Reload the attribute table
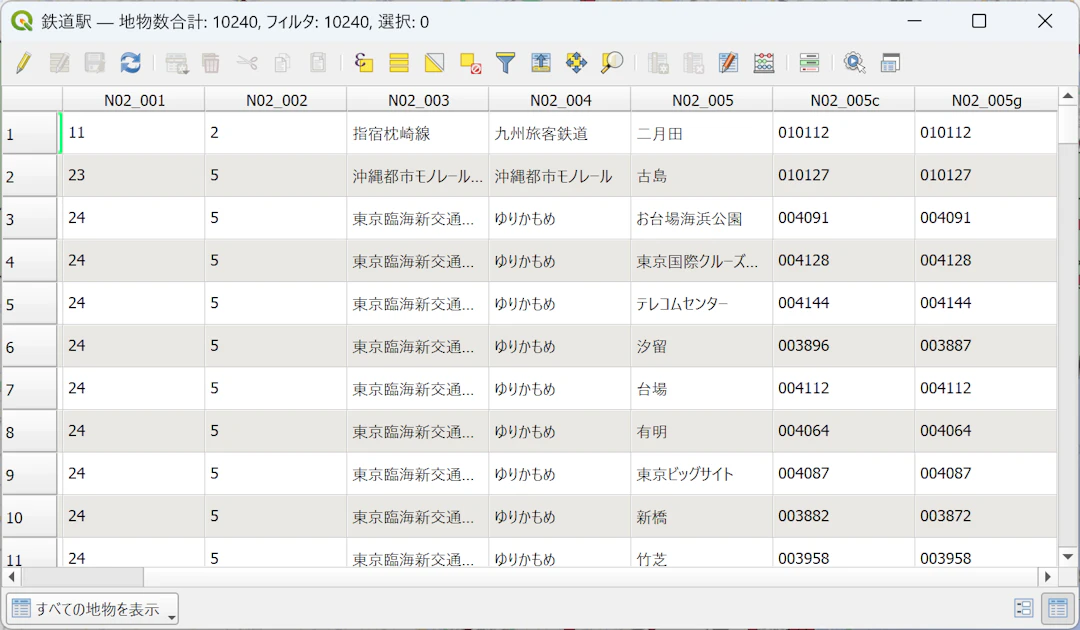 [x=130, y=63]
